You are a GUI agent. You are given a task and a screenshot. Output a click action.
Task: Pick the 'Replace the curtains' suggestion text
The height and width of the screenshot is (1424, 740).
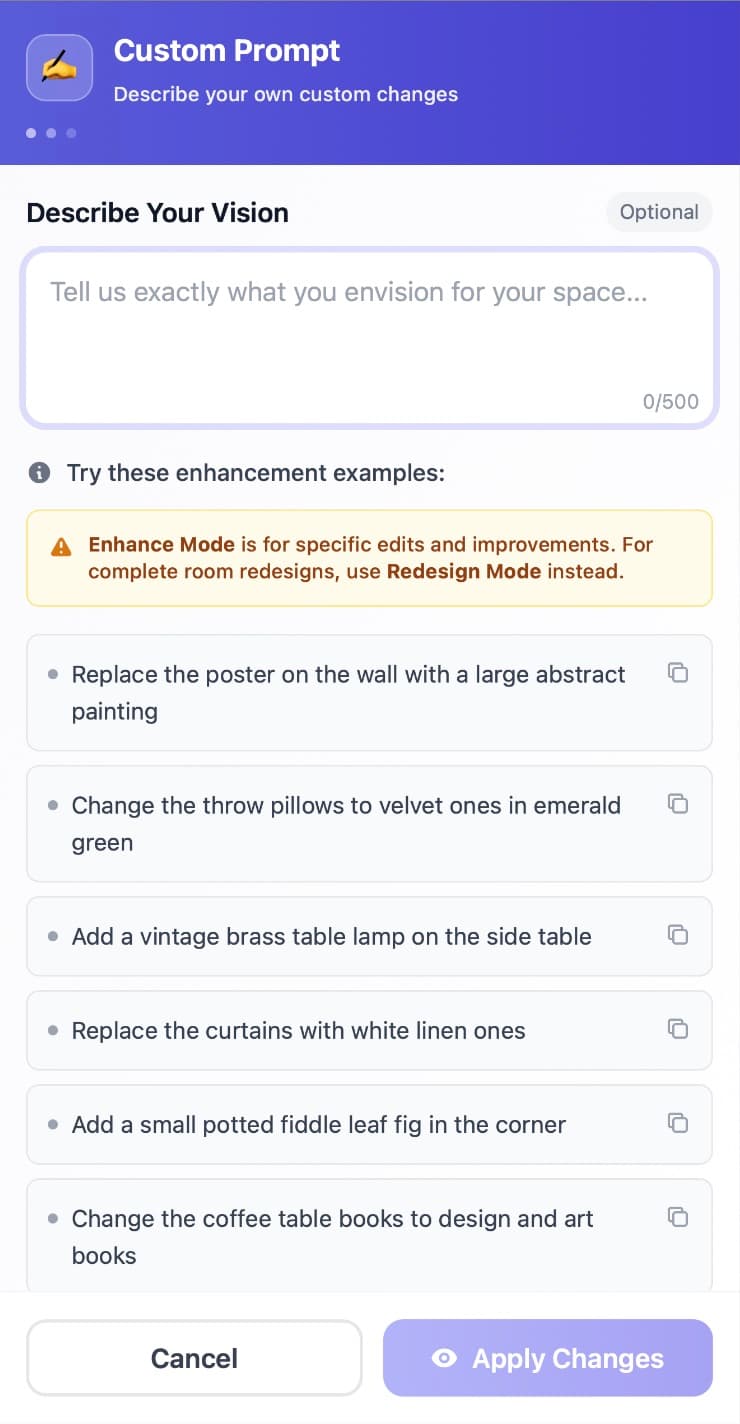[x=298, y=1031]
